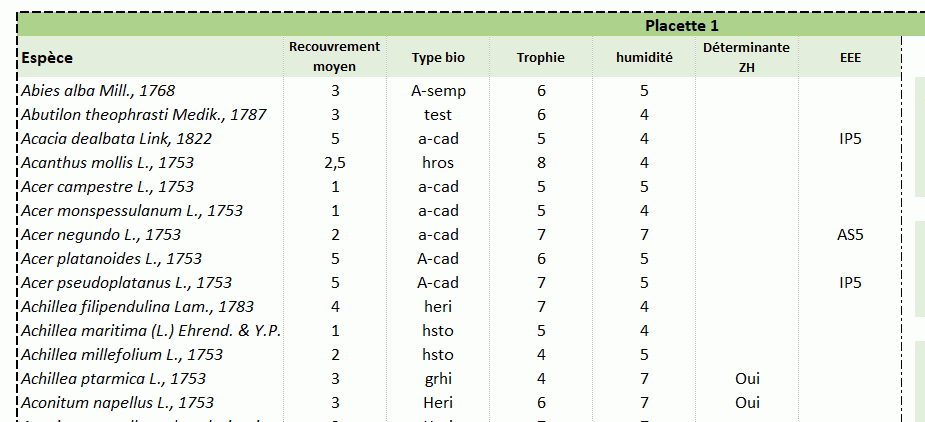The image size is (925, 422).
Task: Click the Placette 1 header cell
Action: click(681, 26)
